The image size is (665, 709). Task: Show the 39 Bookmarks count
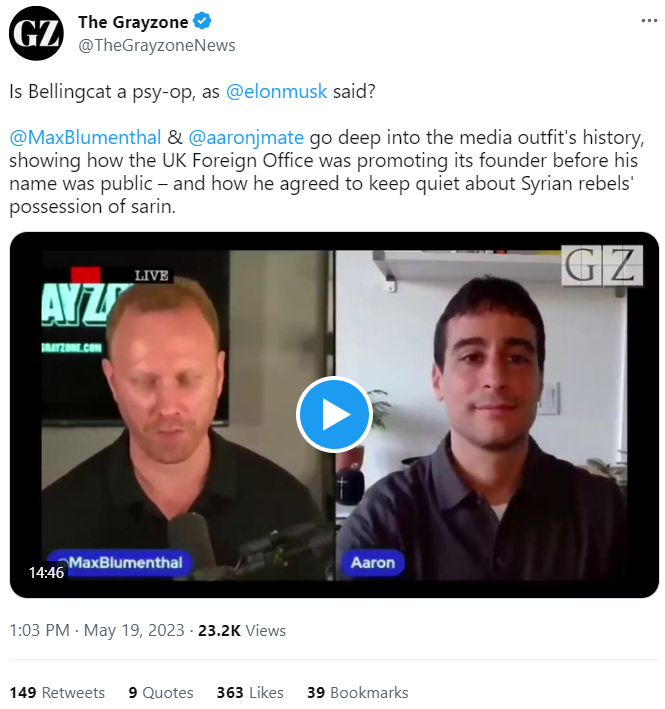(357, 692)
